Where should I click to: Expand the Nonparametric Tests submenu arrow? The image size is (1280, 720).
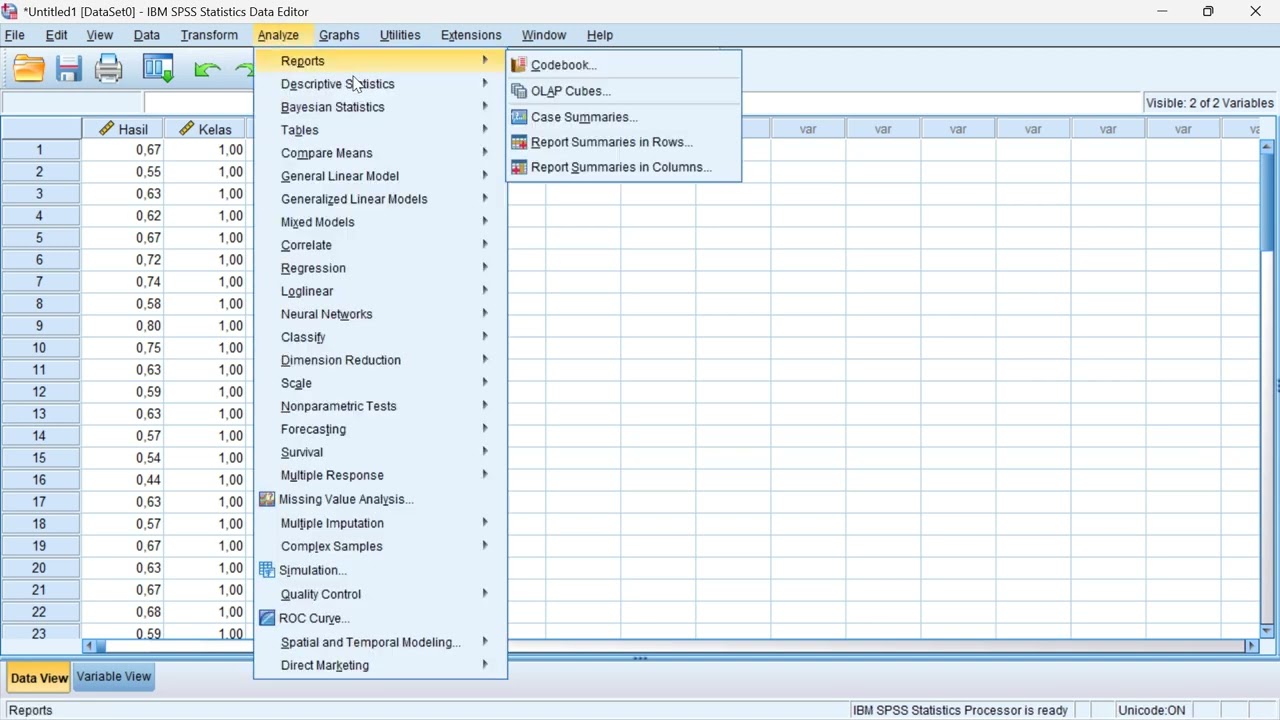pos(485,406)
